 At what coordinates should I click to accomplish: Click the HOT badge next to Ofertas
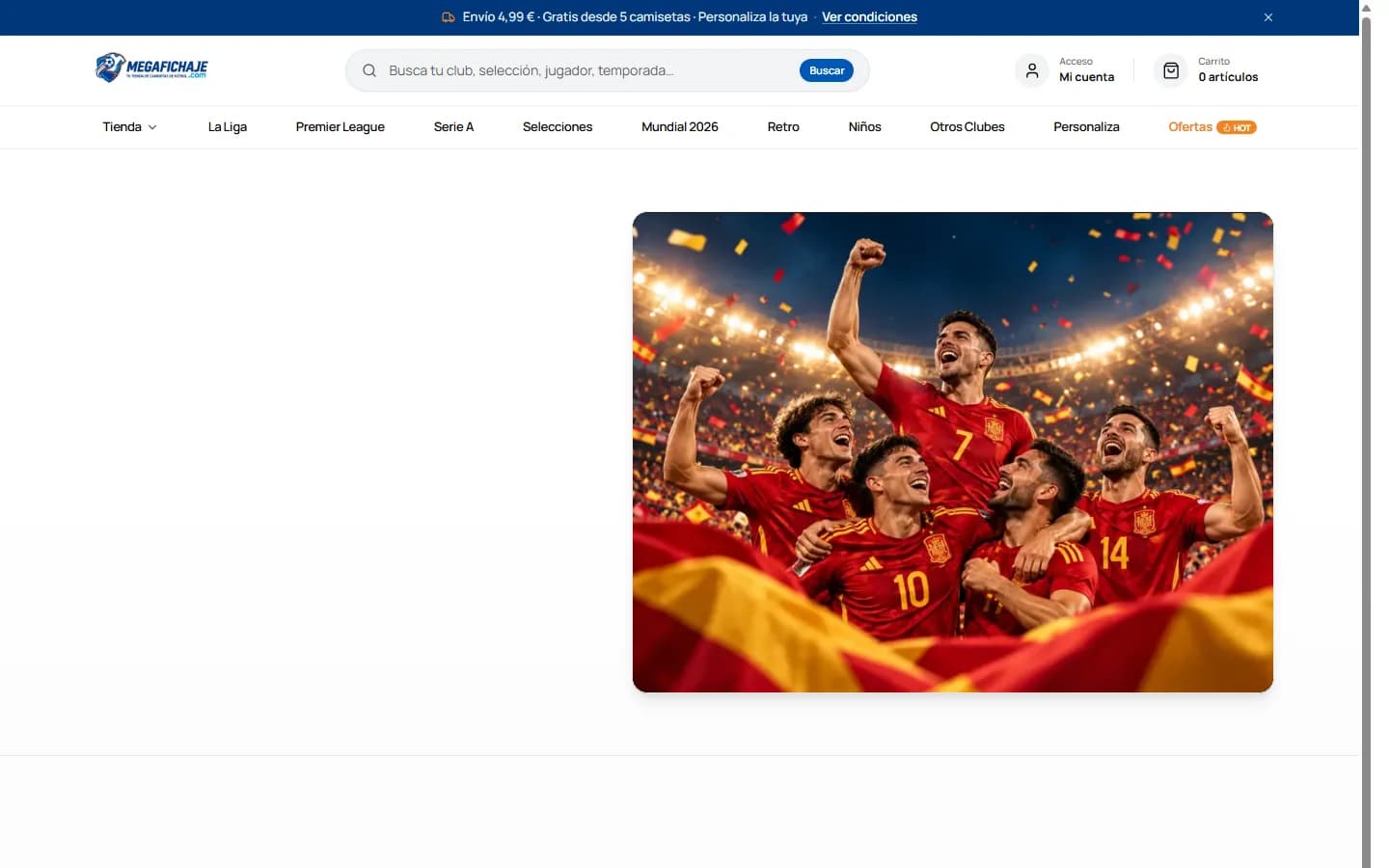click(1237, 127)
